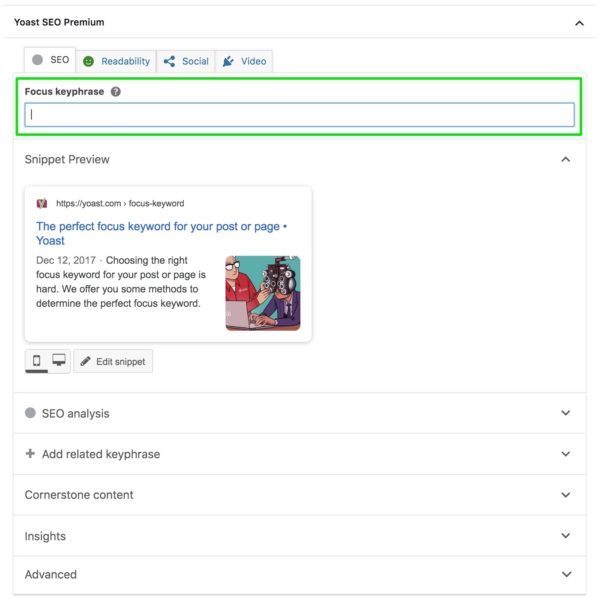Screen dimensions: 600x604
Task: Switch to mobile snippet preview
Action: (x=37, y=361)
